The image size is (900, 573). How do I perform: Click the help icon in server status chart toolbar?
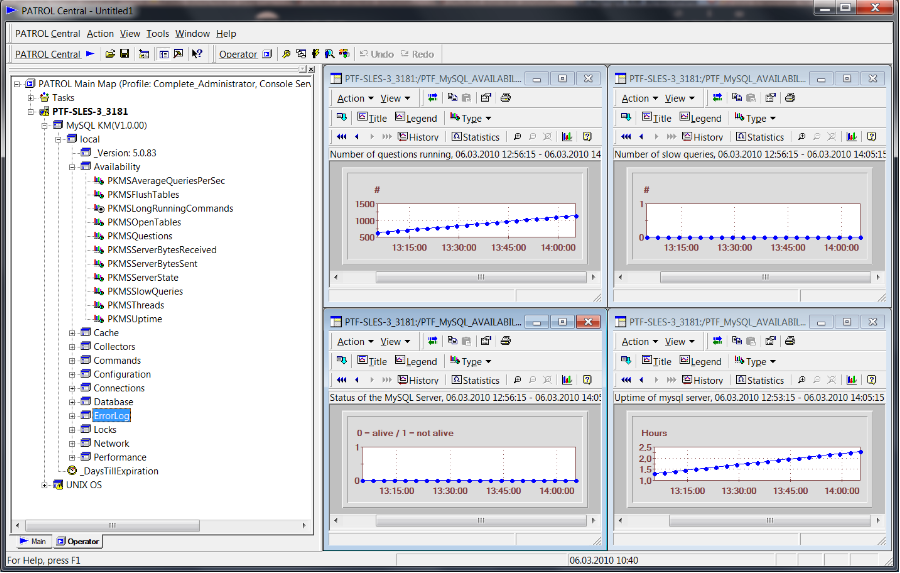tap(587, 380)
